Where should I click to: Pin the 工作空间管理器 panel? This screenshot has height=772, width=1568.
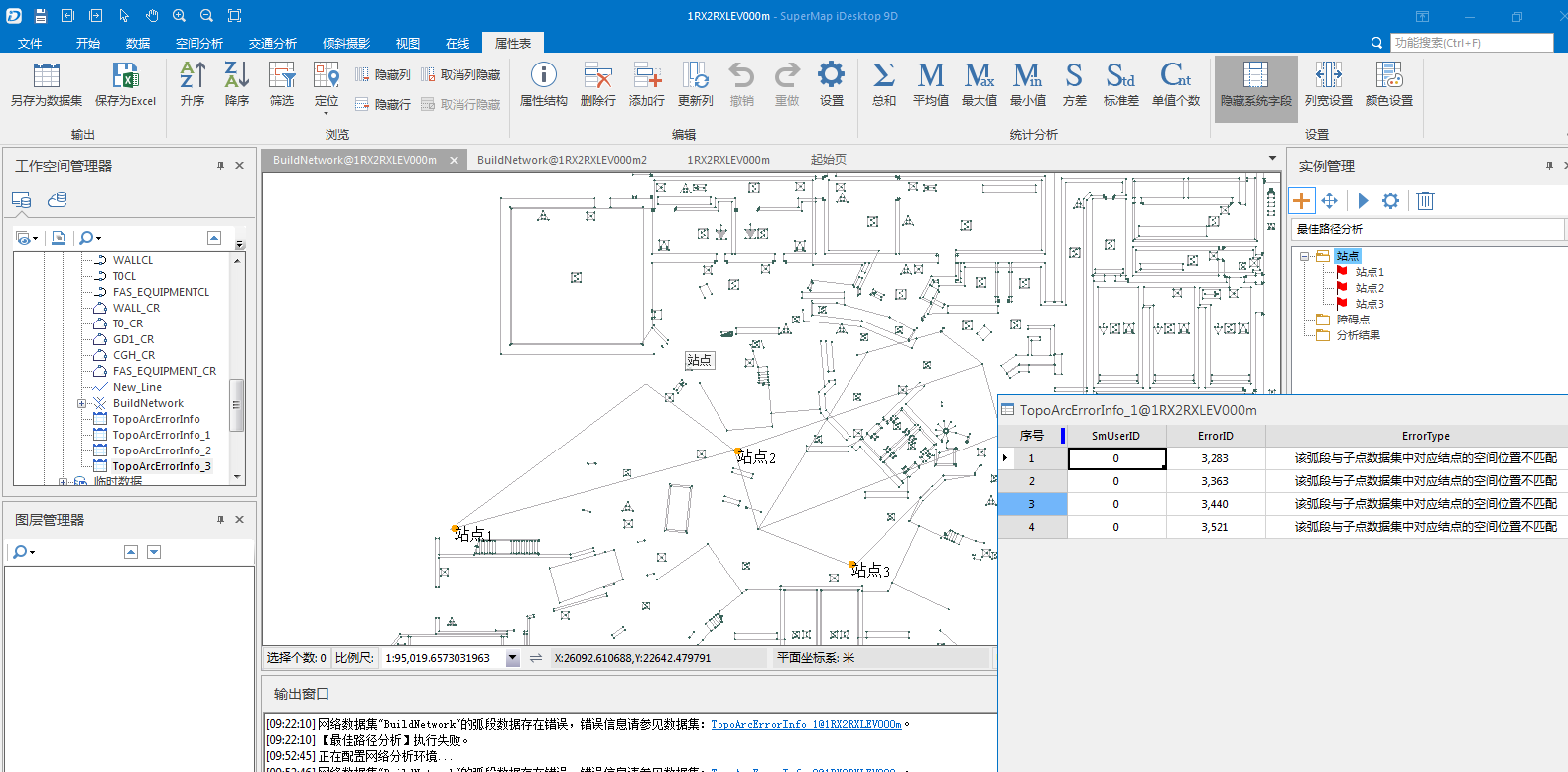(x=220, y=166)
